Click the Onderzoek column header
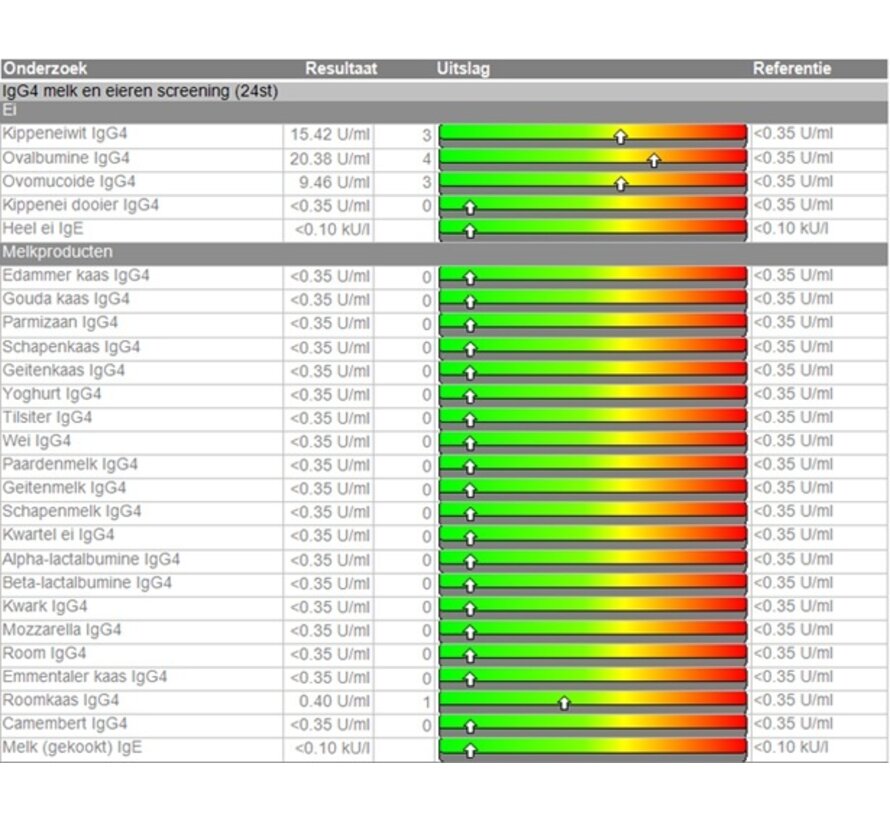This screenshot has width=890, height=820. [x=45, y=69]
